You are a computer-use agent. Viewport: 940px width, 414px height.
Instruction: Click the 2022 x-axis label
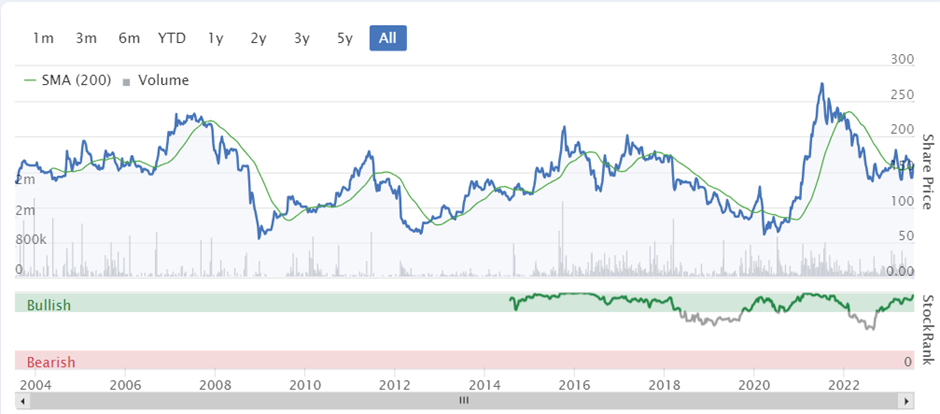844,384
